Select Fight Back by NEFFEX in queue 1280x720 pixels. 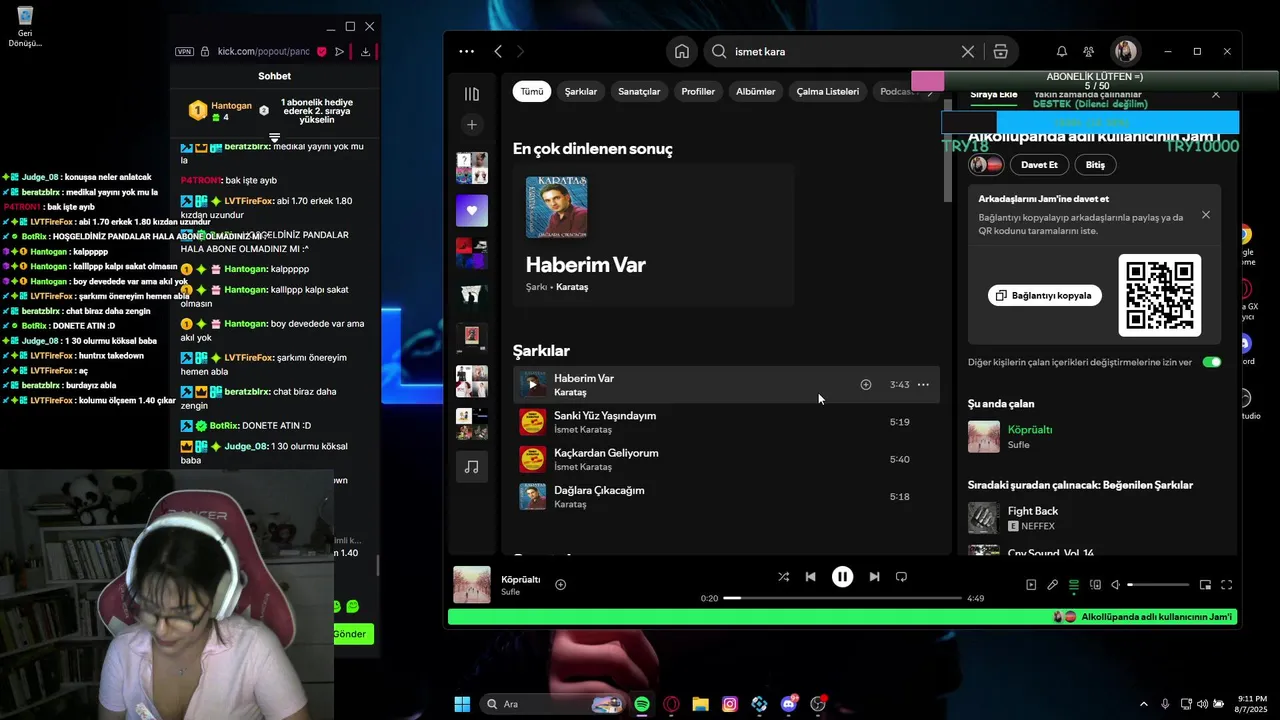point(1094,518)
